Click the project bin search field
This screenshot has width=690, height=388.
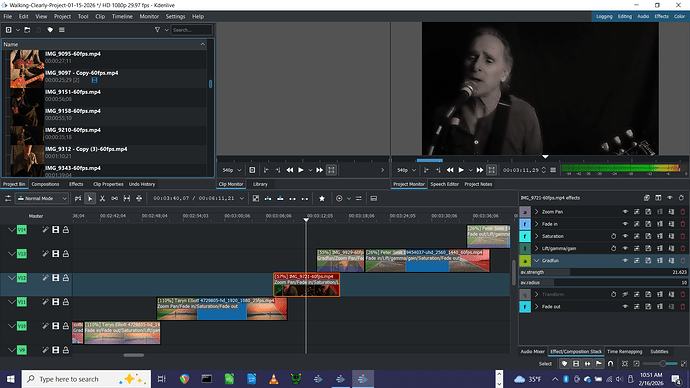coord(192,30)
